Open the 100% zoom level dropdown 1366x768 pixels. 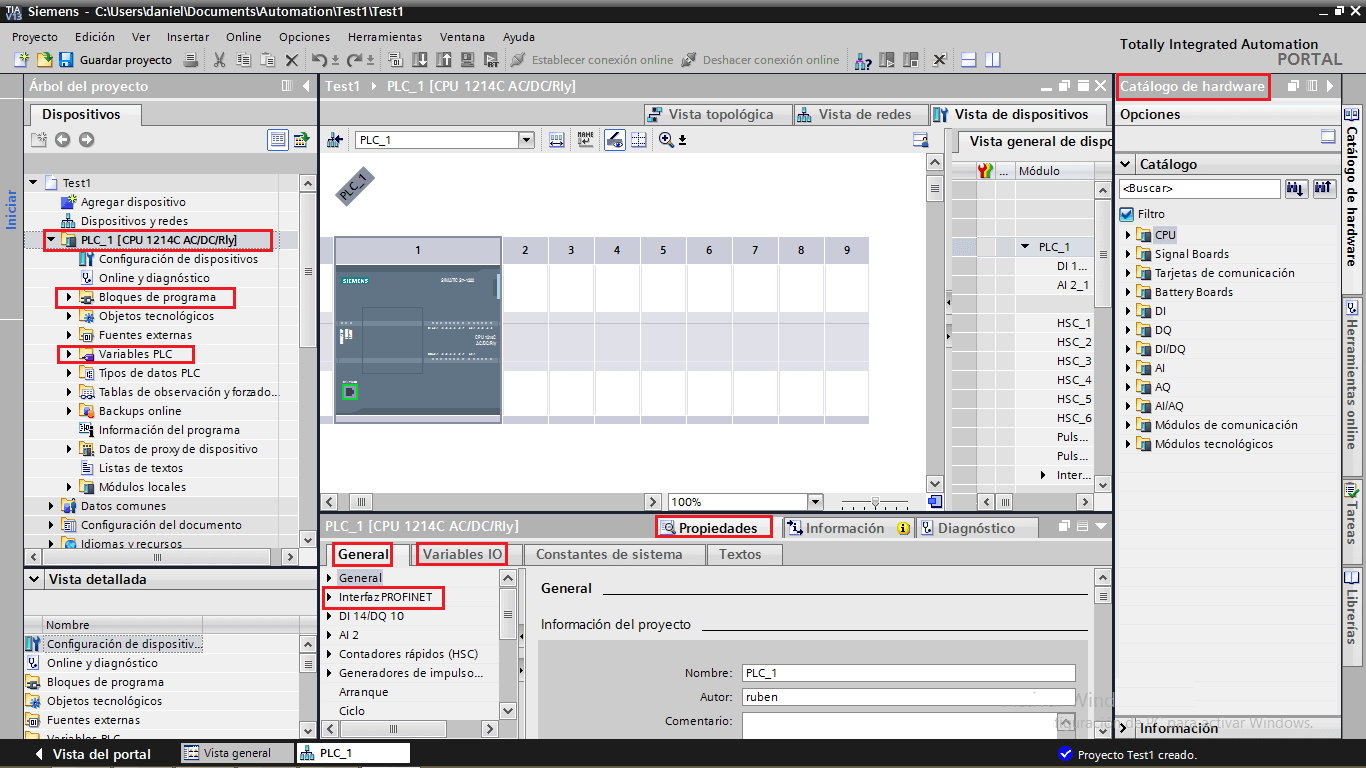coord(815,502)
